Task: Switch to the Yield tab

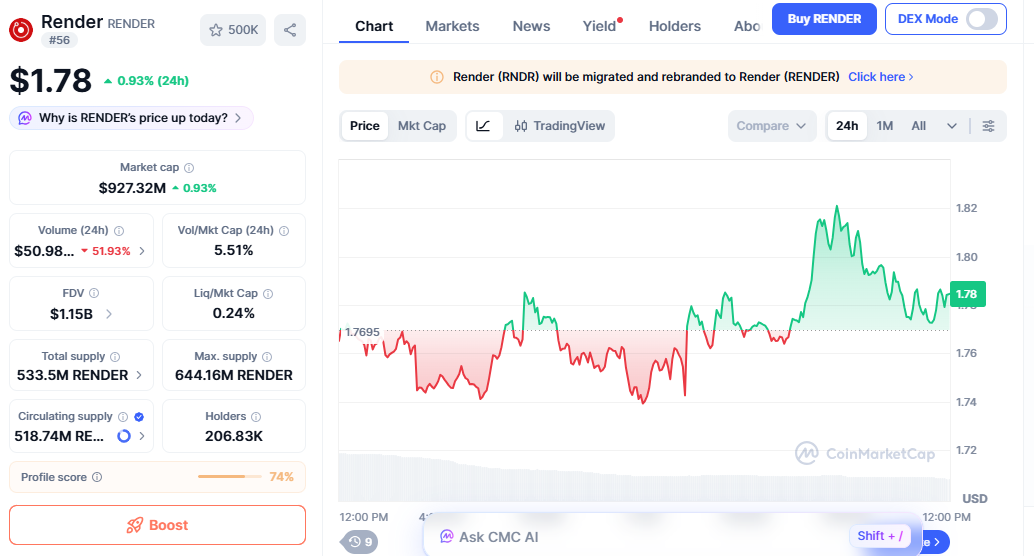Action: [x=599, y=26]
